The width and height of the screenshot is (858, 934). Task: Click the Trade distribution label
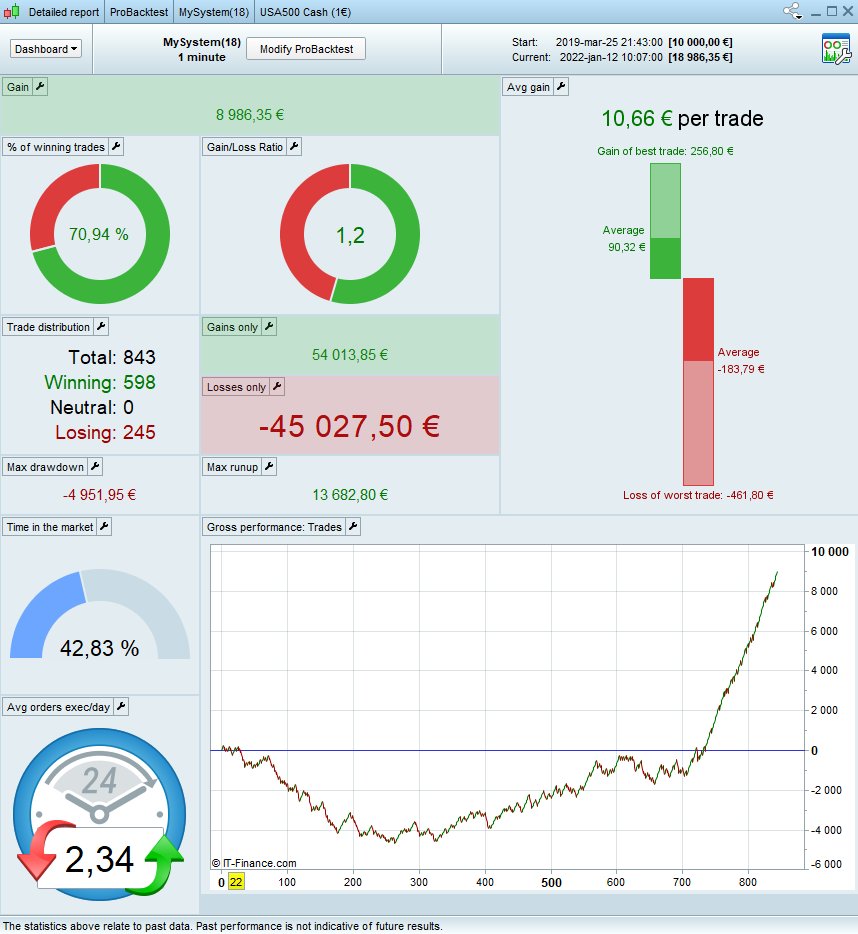coord(48,326)
